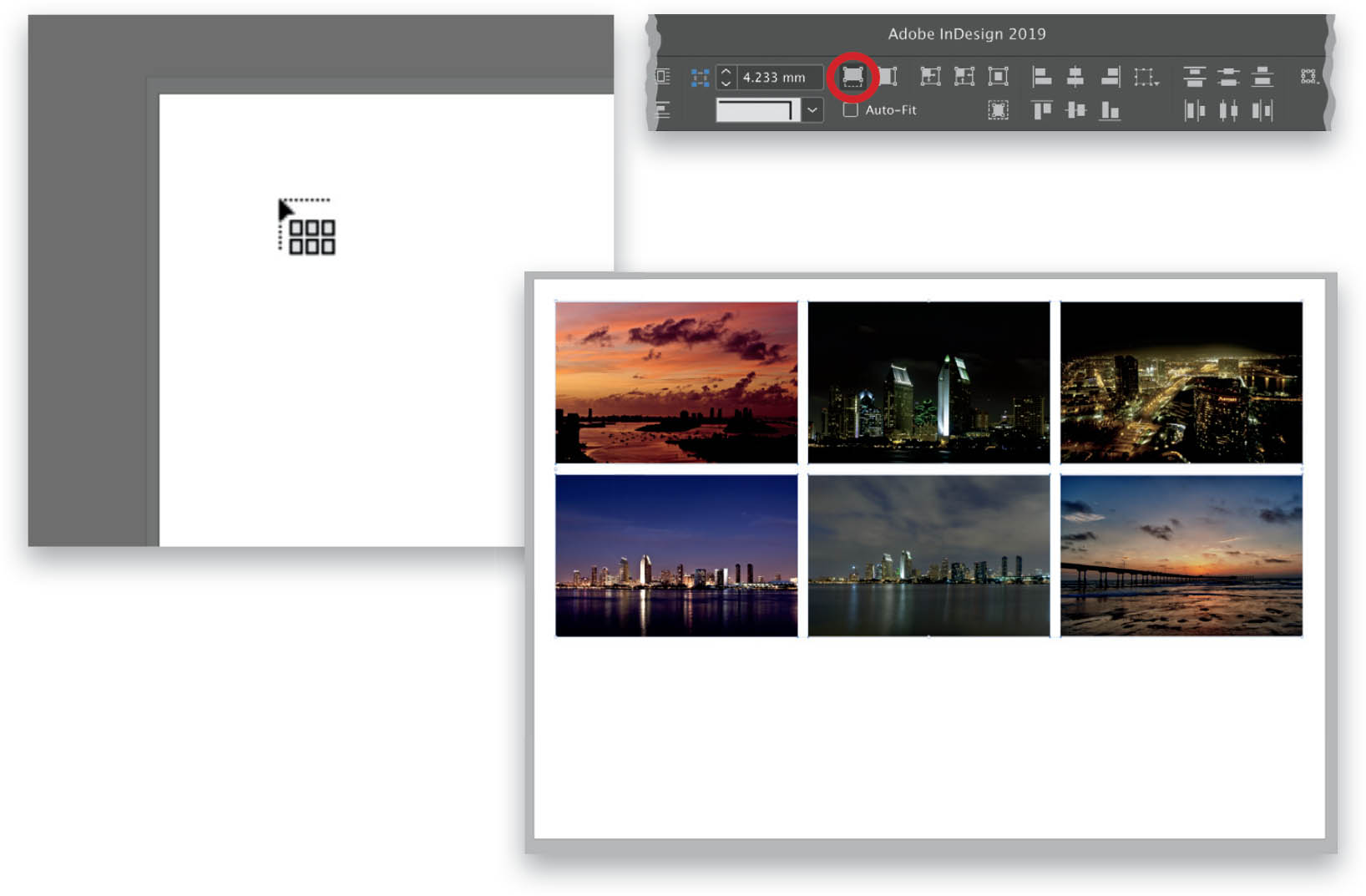
Task: Click the Fill Frame Proportionally icon
Action: click(852, 77)
